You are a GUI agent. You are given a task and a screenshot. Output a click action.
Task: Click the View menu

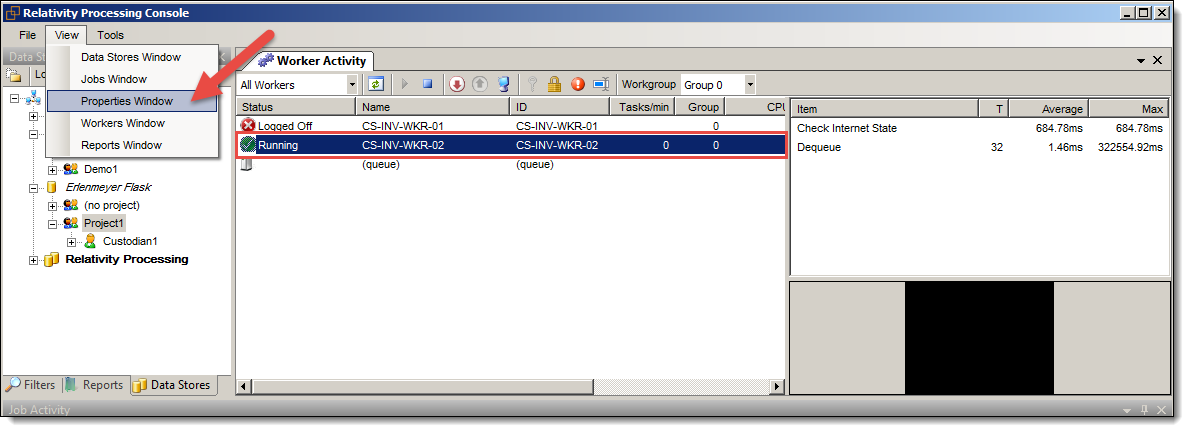(67, 35)
